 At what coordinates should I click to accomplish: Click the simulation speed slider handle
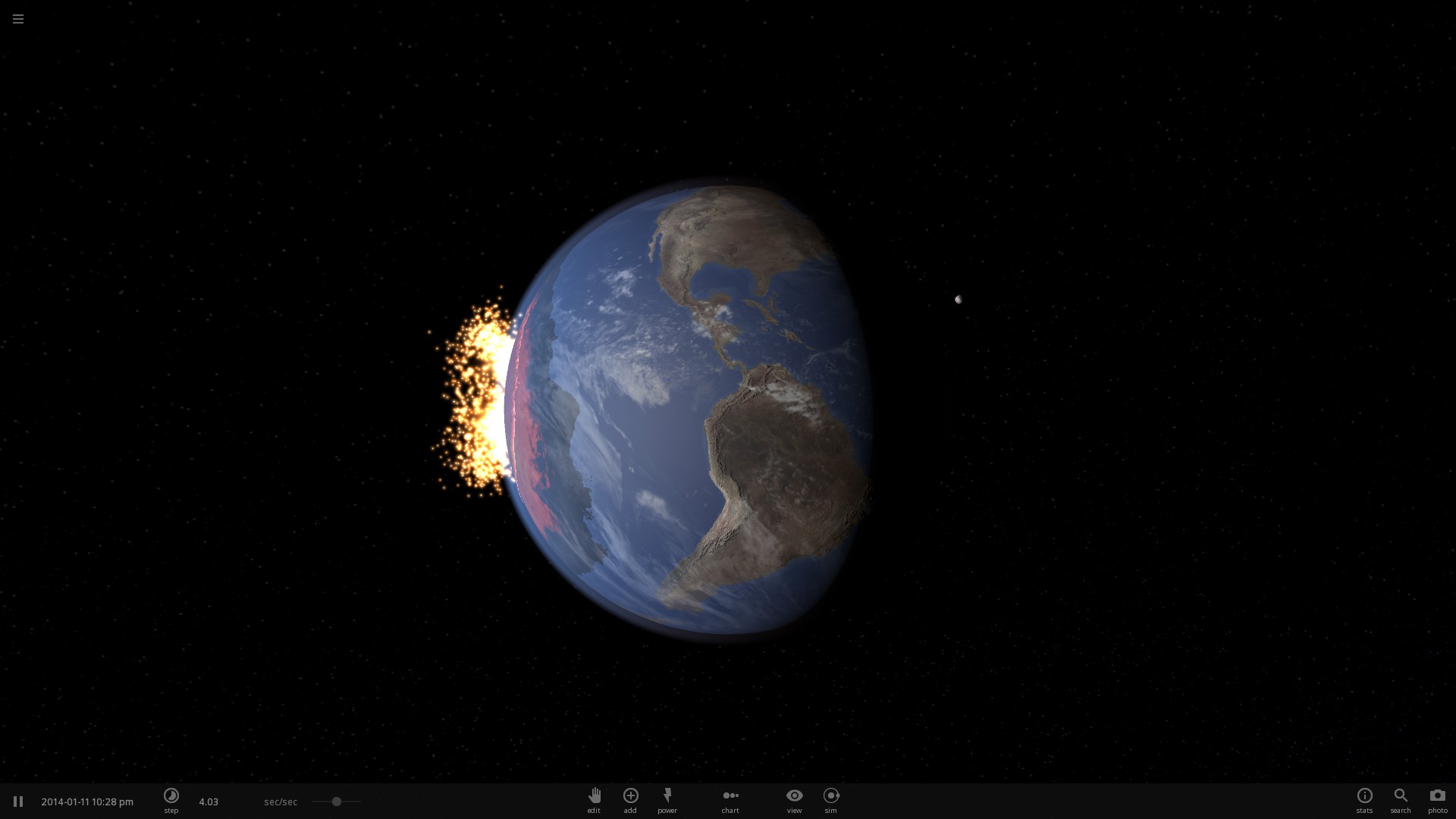337,802
